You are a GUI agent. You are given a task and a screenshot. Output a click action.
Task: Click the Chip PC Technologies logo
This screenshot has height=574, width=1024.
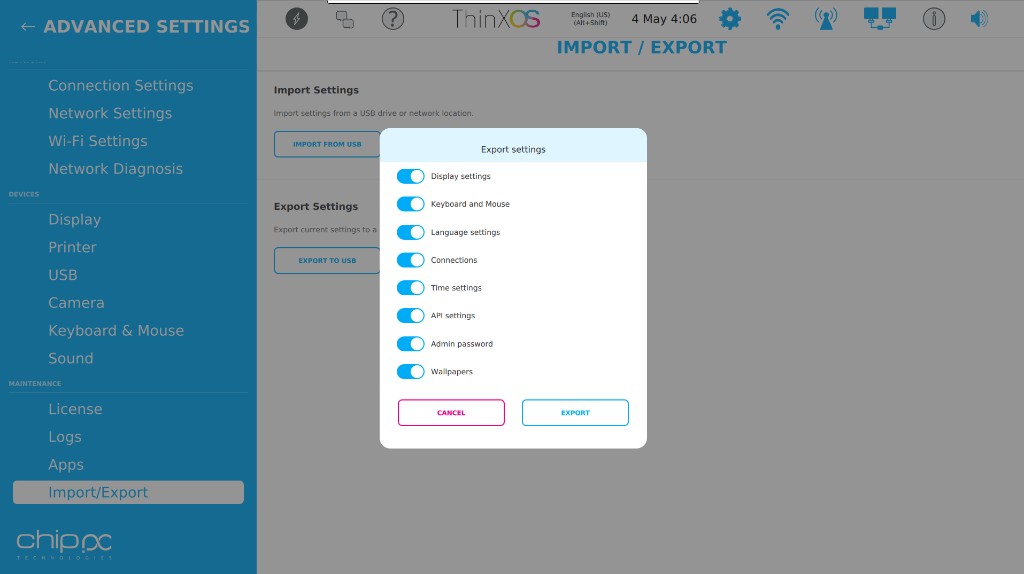(x=64, y=545)
